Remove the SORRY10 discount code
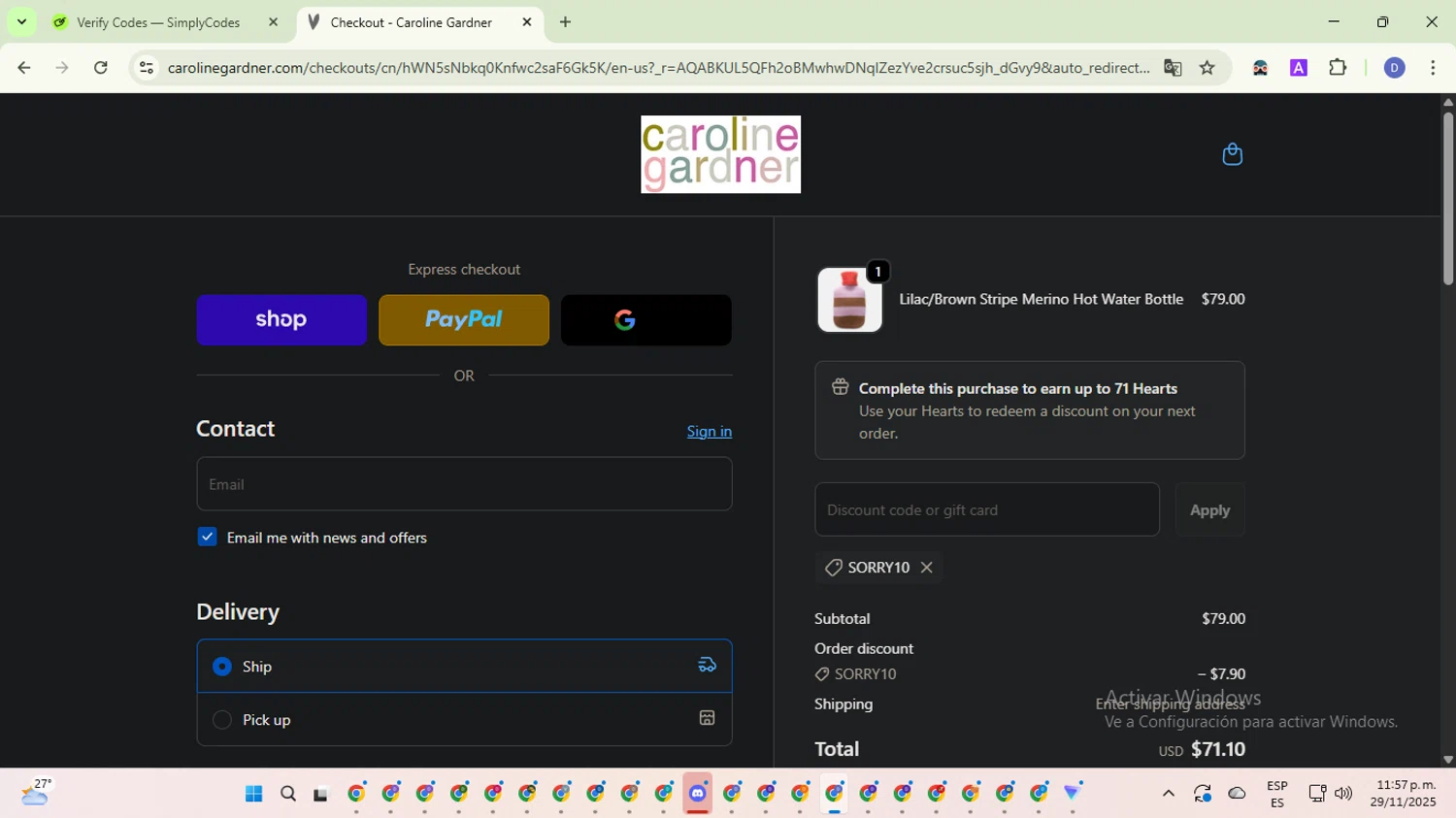This screenshot has width=1456, height=818. [x=927, y=568]
